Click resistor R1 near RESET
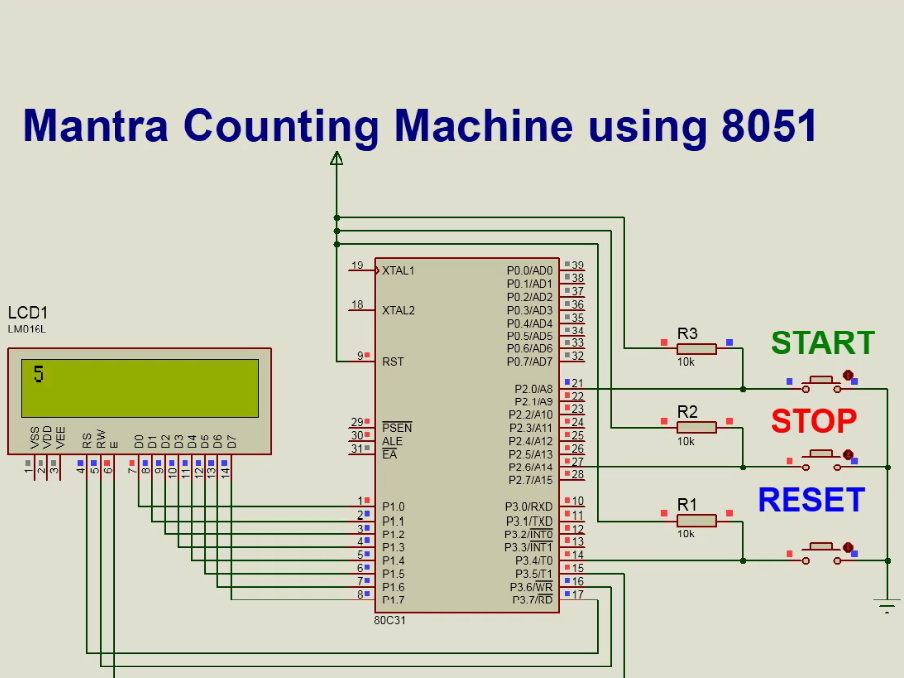 coord(697,520)
